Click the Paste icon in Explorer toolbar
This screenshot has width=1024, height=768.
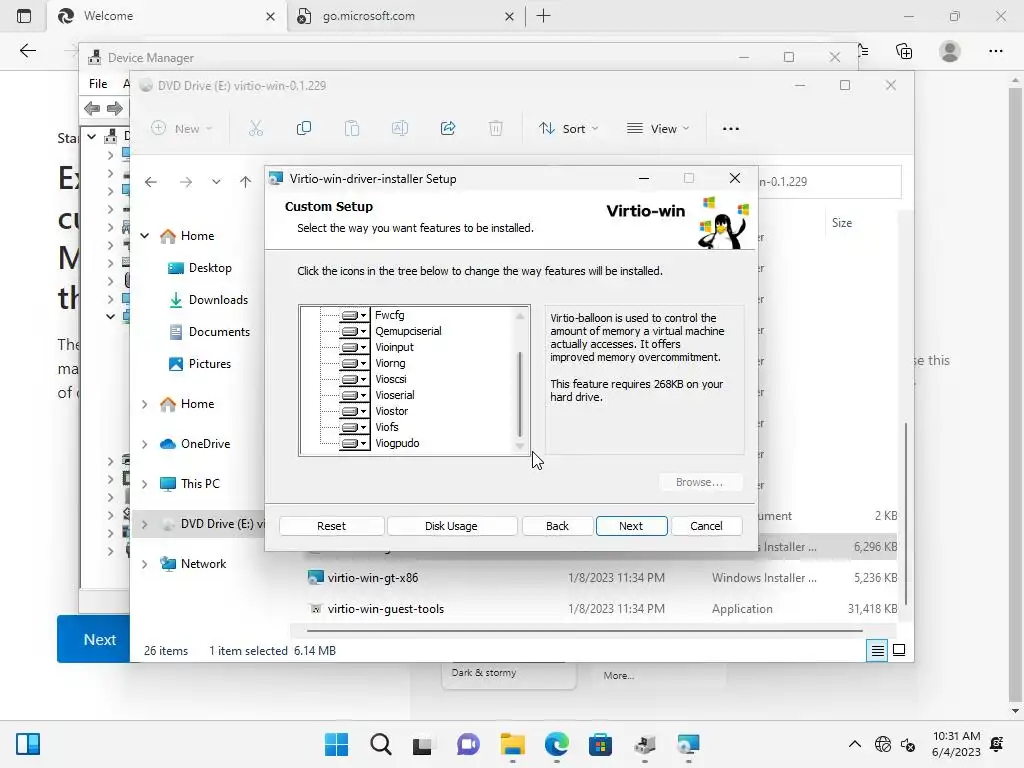click(x=352, y=129)
